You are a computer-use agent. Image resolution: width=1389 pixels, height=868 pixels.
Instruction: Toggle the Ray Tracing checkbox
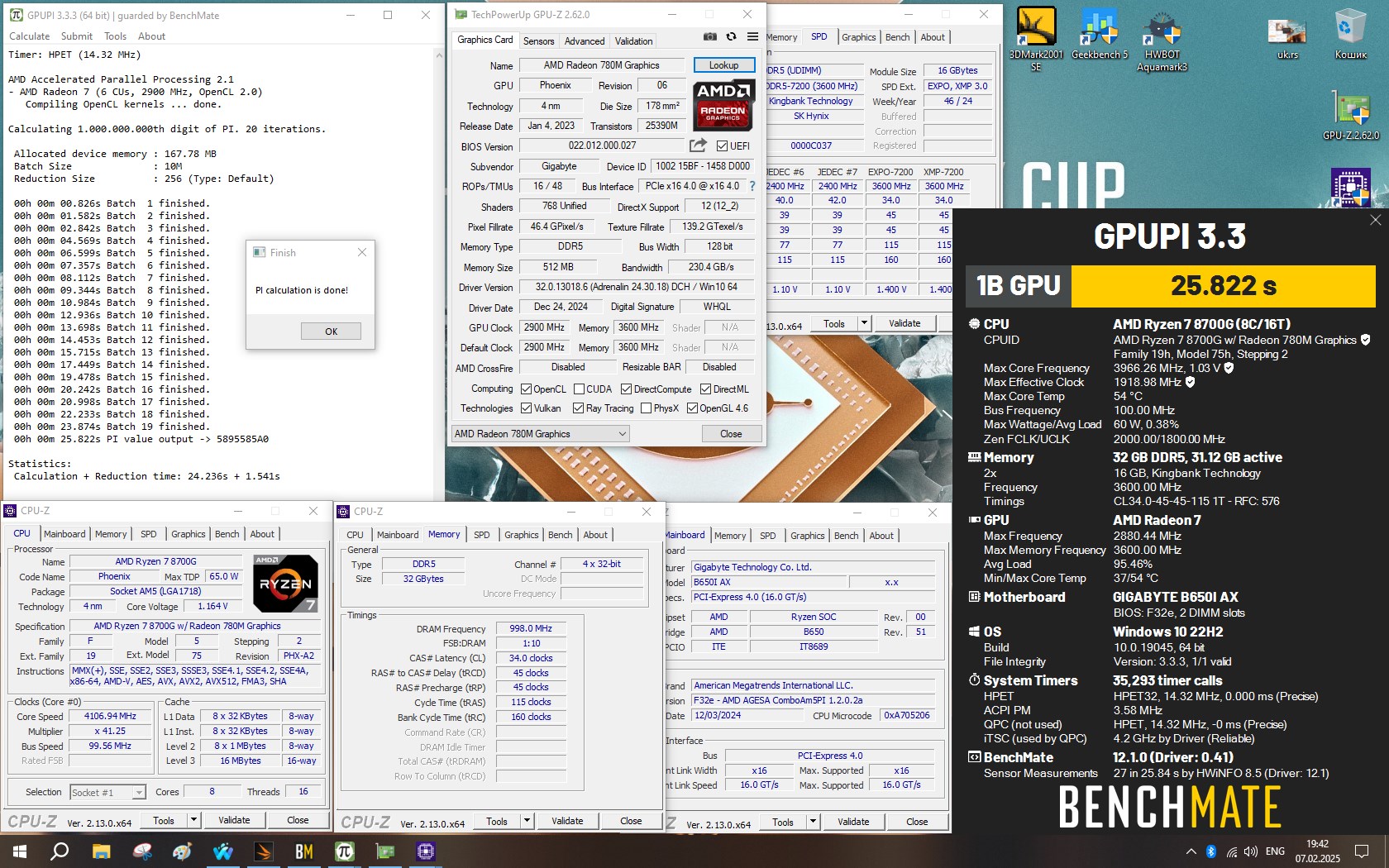pyautogui.click(x=579, y=408)
